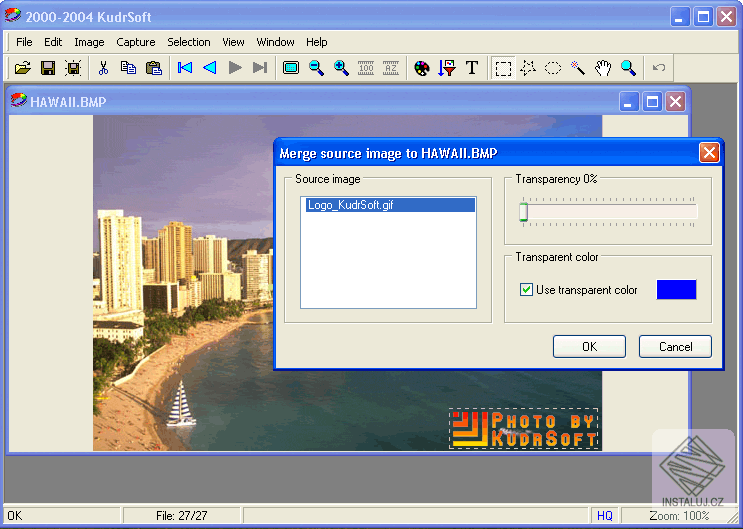Jump to first image in folder
The image size is (743, 529).
[x=184, y=68]
